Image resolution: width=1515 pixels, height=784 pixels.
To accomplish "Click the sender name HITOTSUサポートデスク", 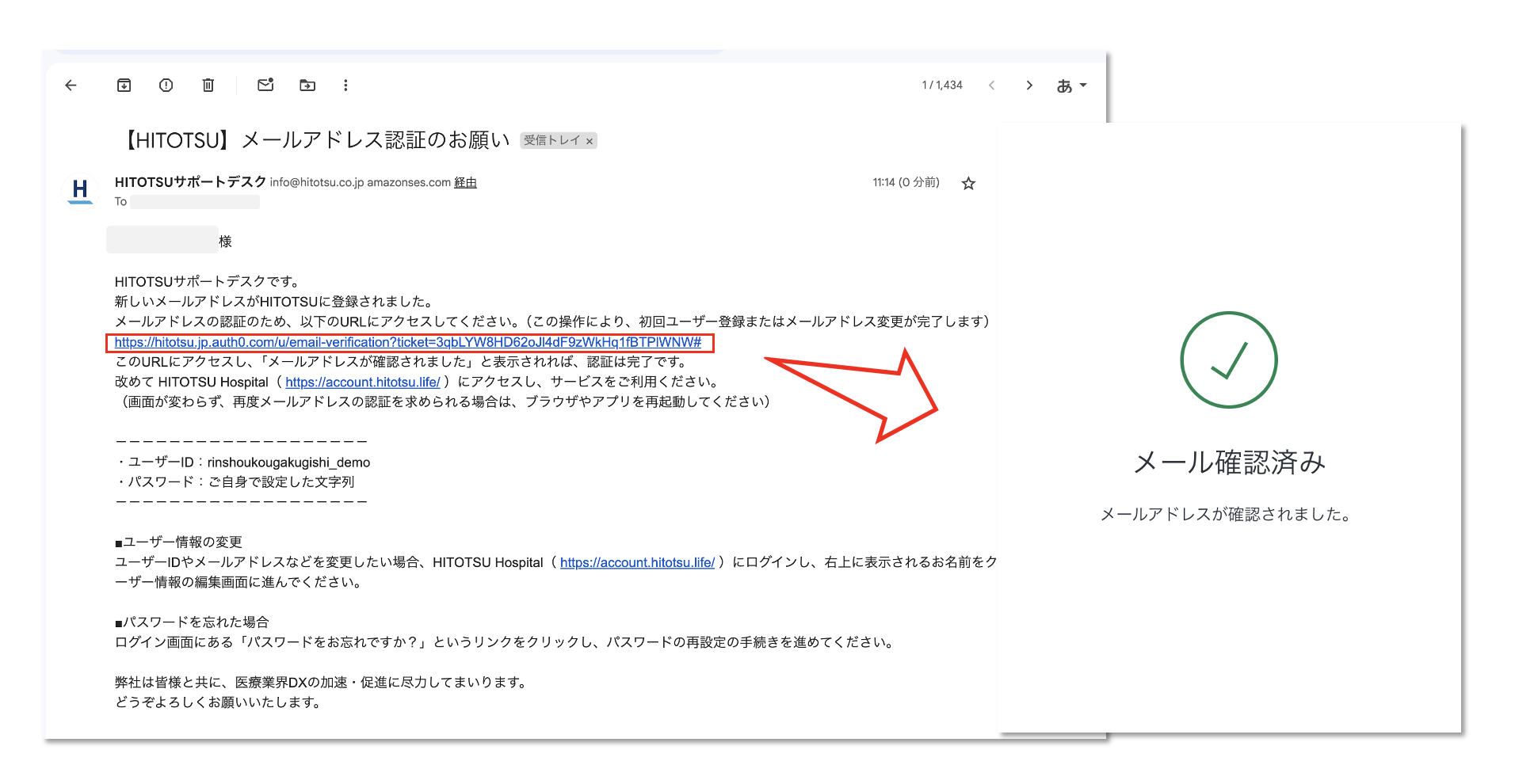I will coord(190,182).
